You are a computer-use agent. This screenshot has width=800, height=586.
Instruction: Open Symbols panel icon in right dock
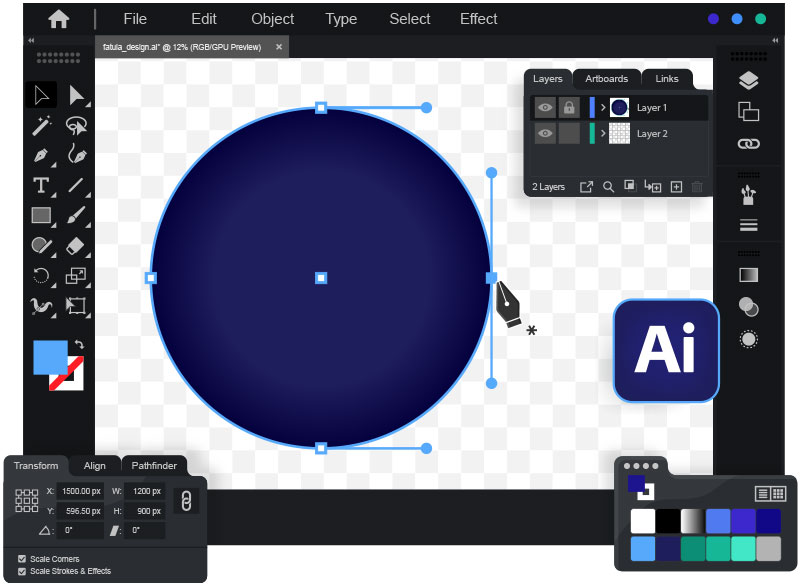pyautogui.click(x=748, y=195)
